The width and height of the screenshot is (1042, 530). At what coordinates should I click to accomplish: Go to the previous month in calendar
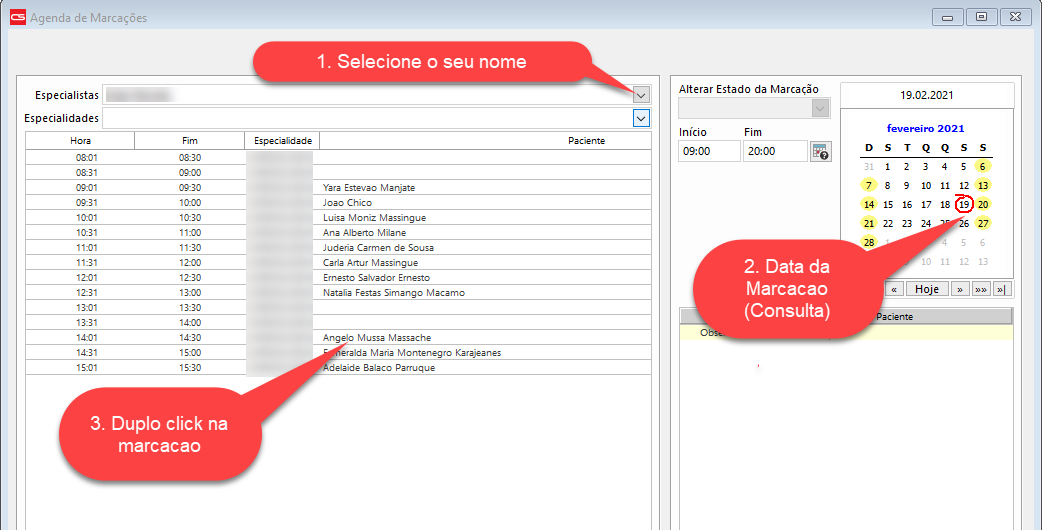point(896,289)
